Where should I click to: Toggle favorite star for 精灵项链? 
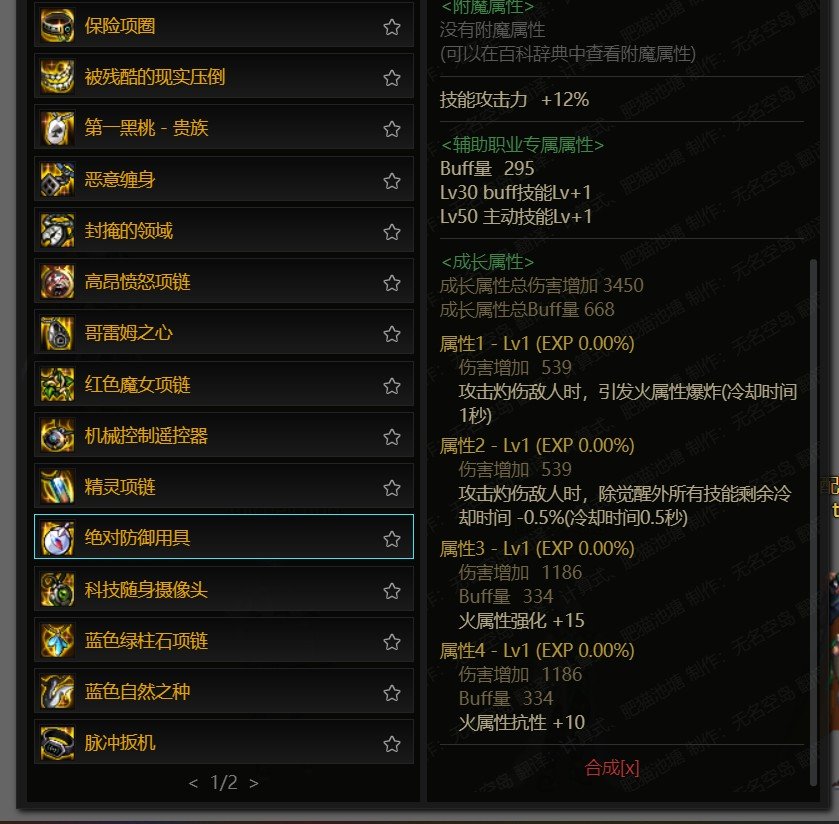pos(392,487)
